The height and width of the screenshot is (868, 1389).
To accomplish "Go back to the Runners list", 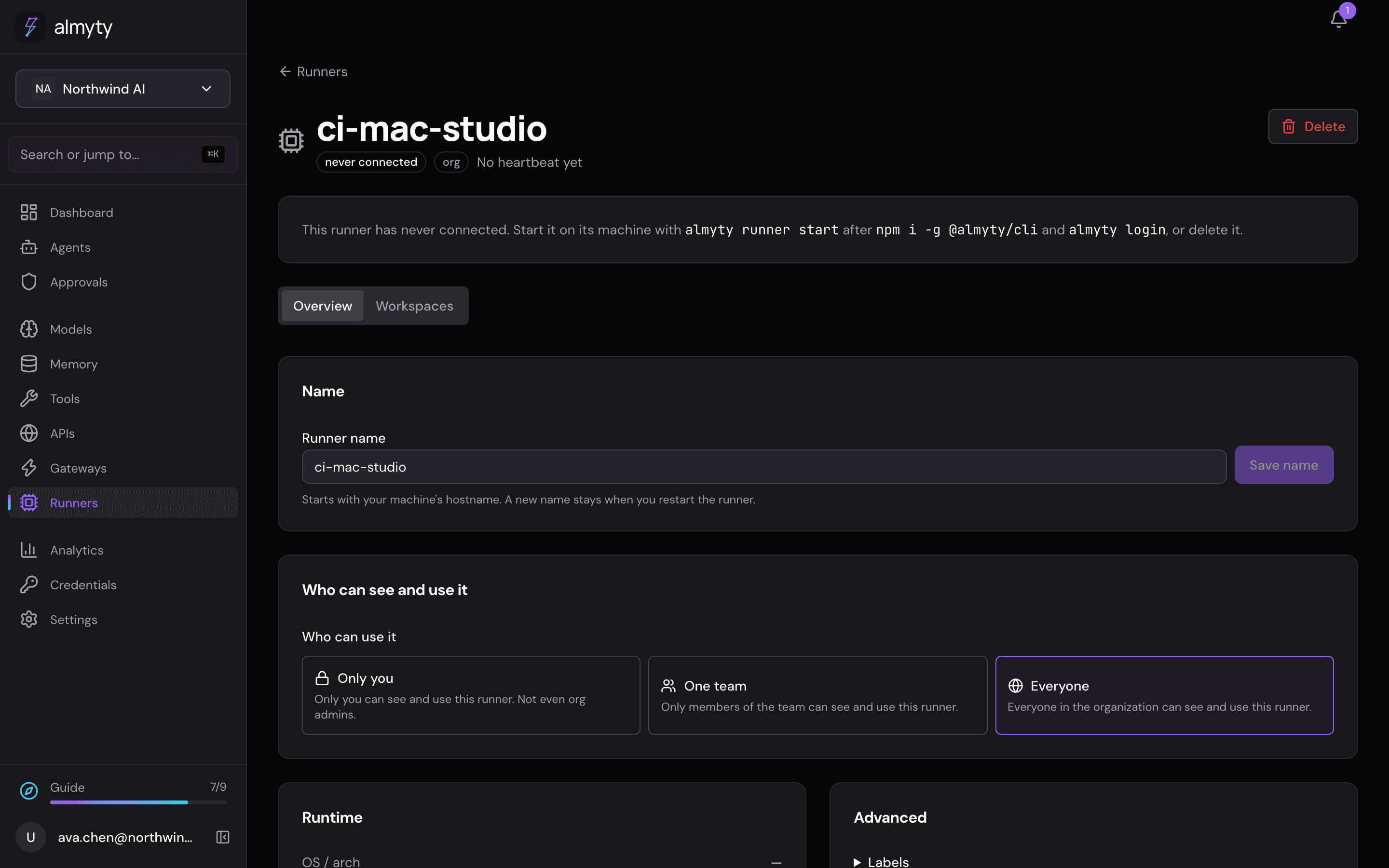I will [313, 72].
